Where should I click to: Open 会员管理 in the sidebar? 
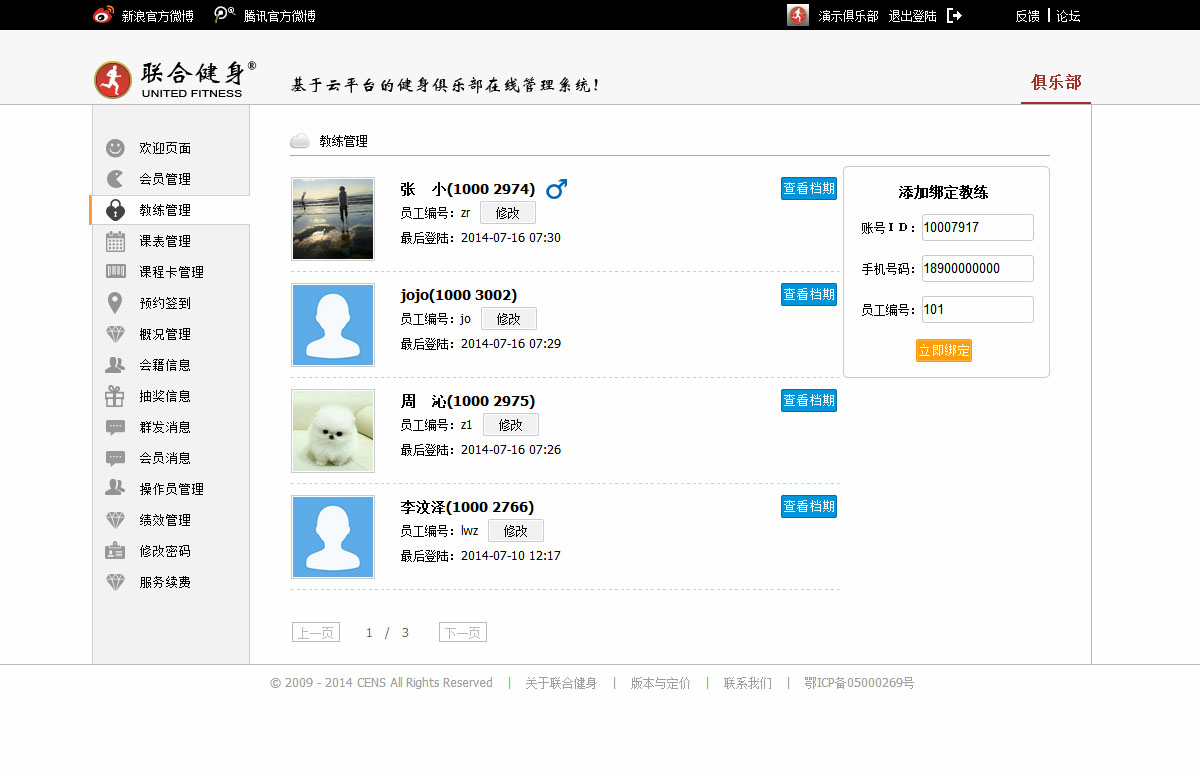[165, 179]
